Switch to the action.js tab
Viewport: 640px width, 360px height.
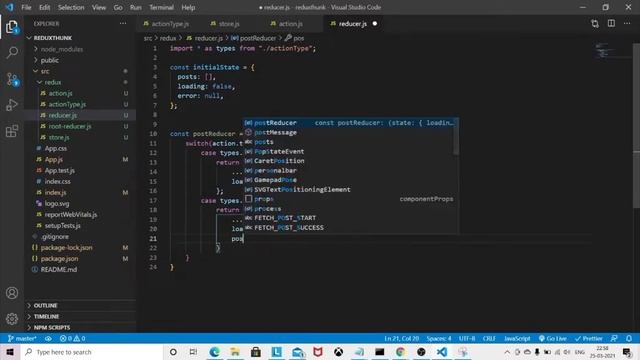click(x=291, y=24)
